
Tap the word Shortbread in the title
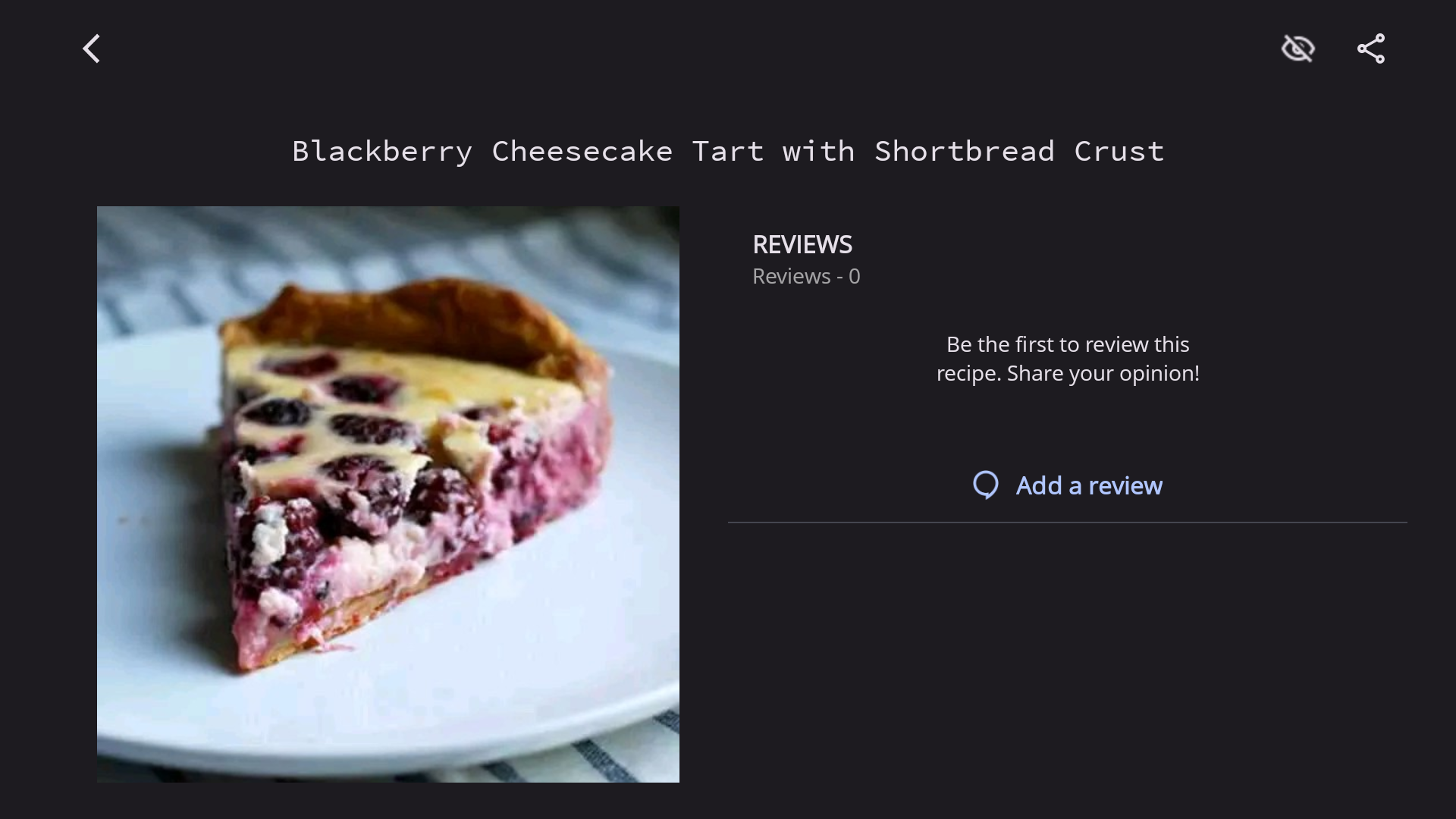pyautogui.click(x=964, y=151)
